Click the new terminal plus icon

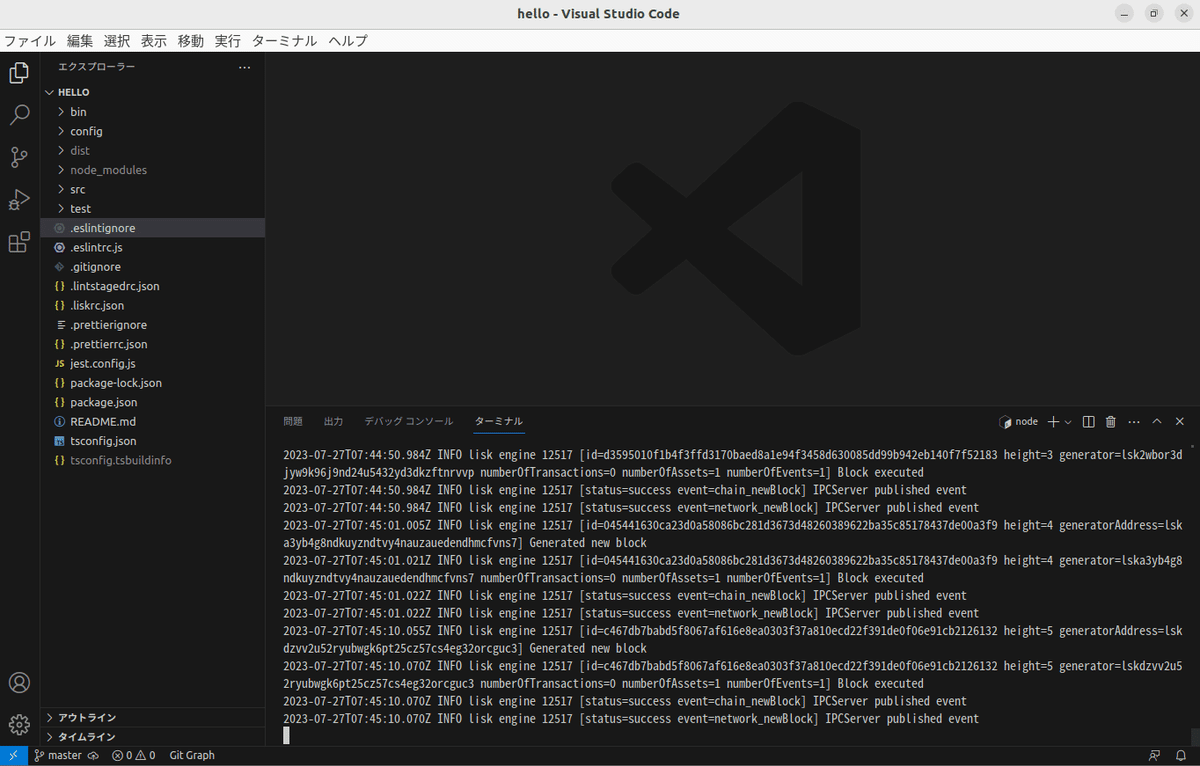[1053, 422]
